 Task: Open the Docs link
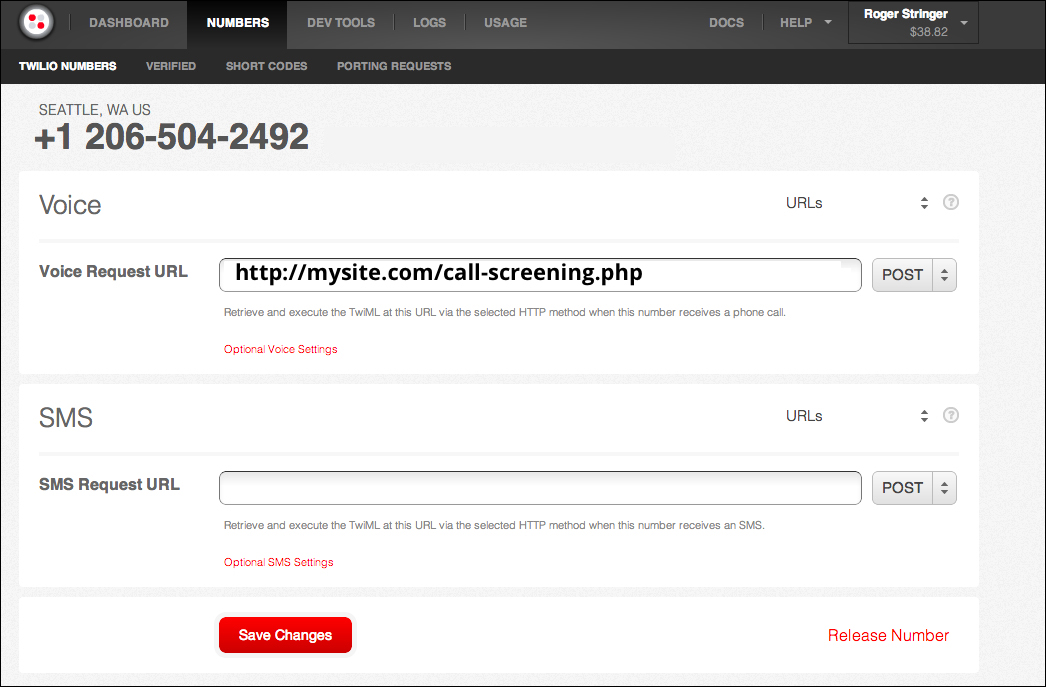(x=726, y=23)
